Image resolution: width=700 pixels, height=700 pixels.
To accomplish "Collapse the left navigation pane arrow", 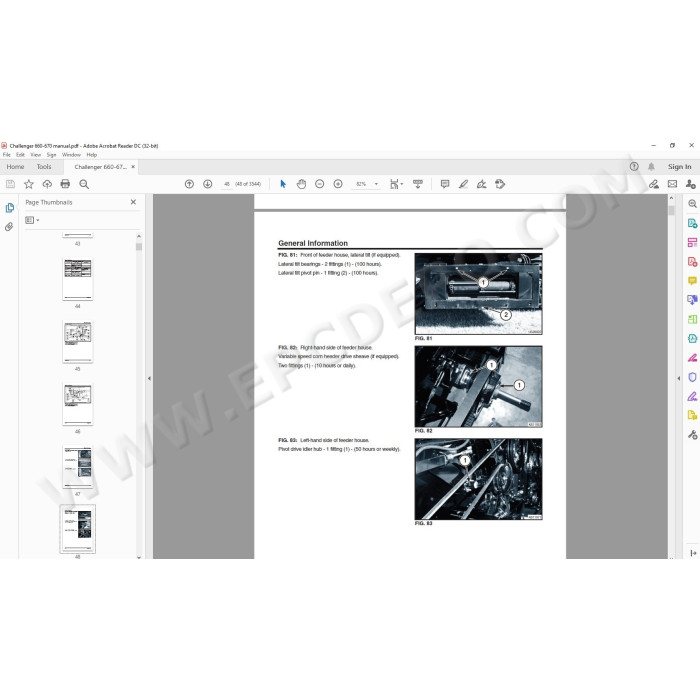I will pos(149,378).
